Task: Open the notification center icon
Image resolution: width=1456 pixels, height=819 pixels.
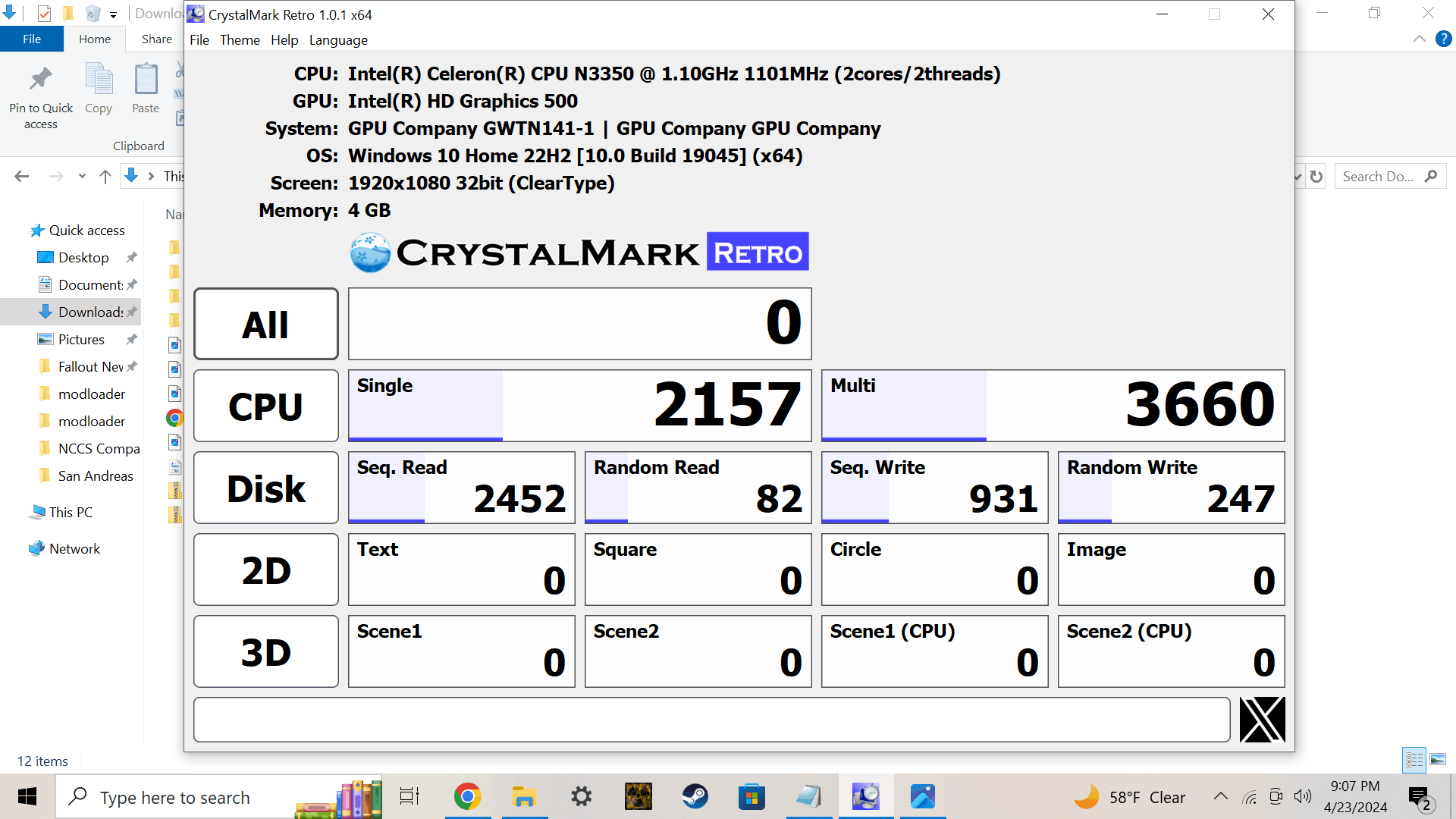Action: [x=1418, y=797]
